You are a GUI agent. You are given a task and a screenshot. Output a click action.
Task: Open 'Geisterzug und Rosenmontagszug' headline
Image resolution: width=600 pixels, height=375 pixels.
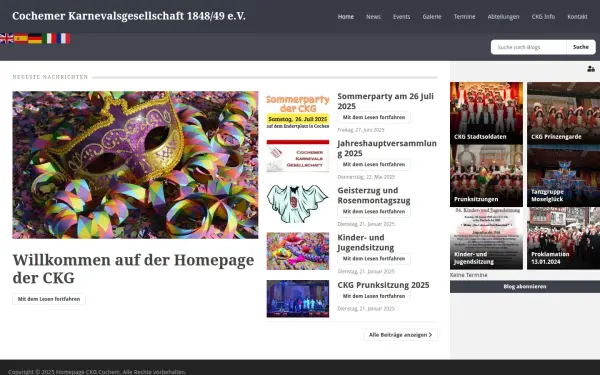pos(374,195)
